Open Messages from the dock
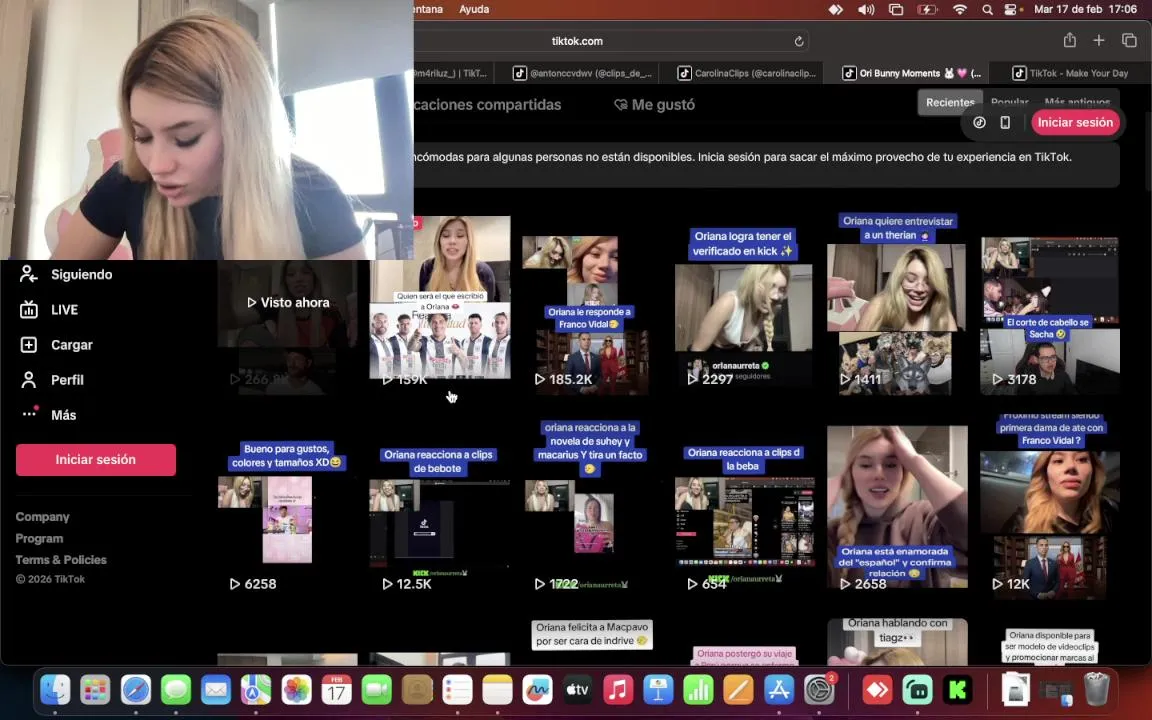This screenshot has width=1152, height=720. [x=176, y=690]
